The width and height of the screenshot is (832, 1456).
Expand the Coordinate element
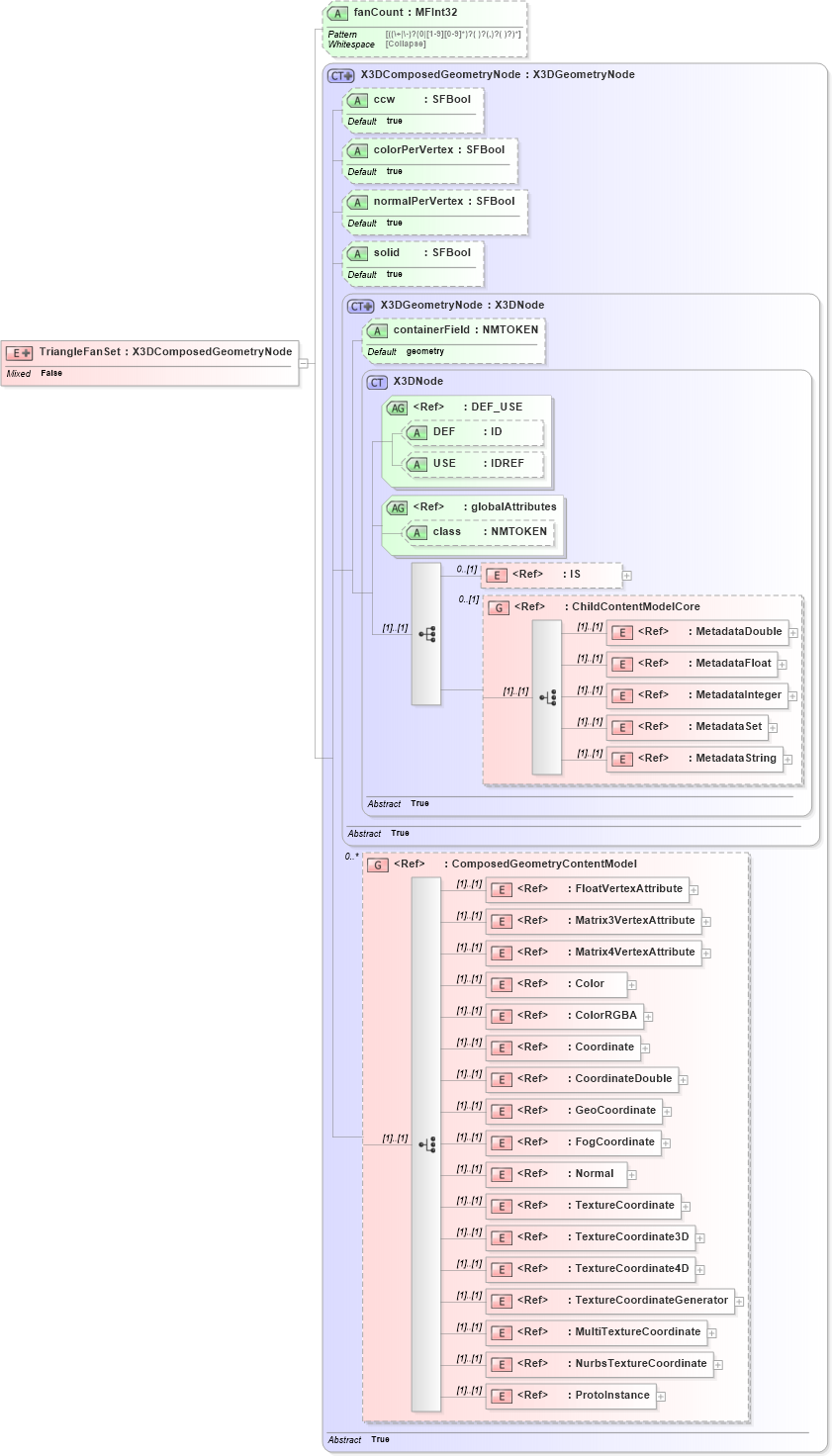pos(646,1048)
